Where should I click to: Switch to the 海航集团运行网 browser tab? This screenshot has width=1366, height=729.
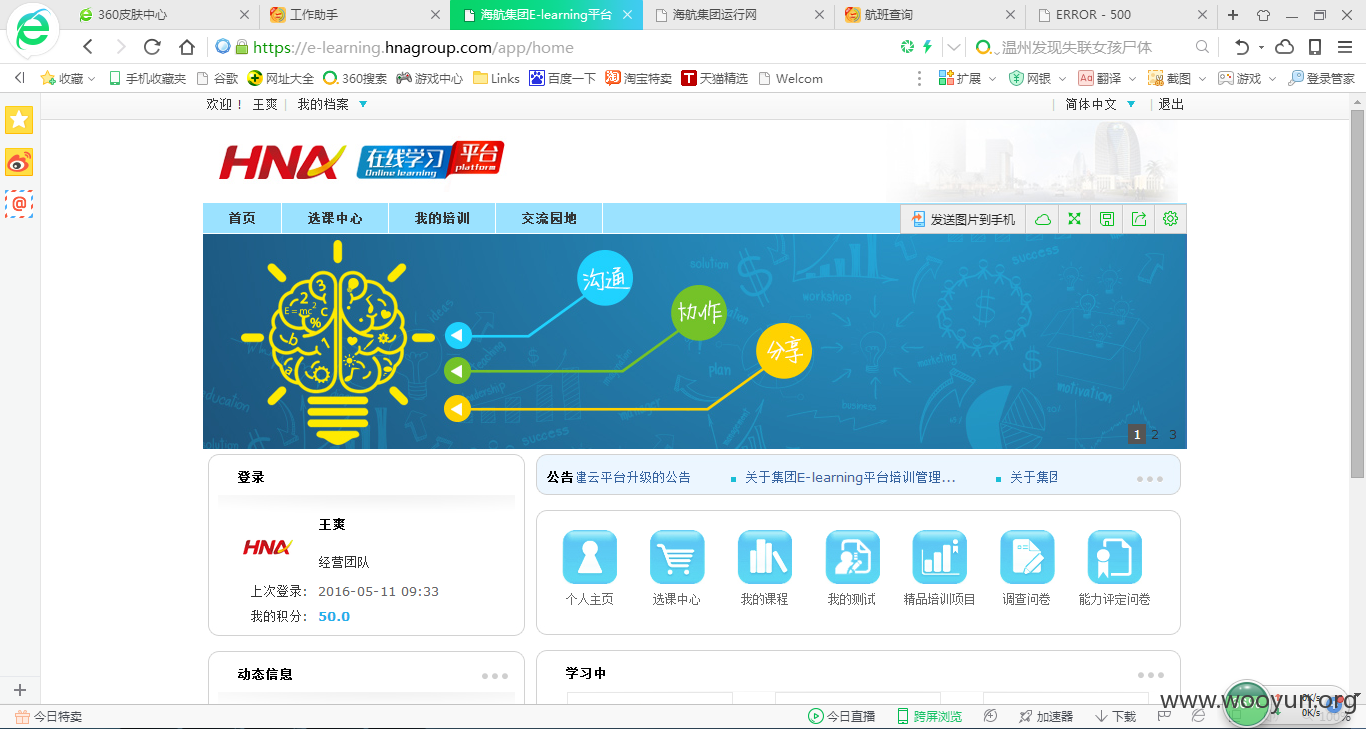(x=737, y=15)
